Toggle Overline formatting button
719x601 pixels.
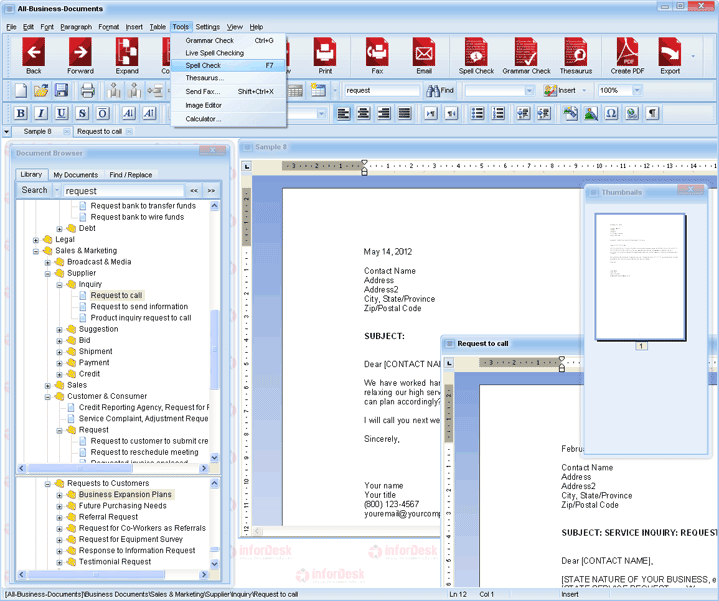coord(102,113)
